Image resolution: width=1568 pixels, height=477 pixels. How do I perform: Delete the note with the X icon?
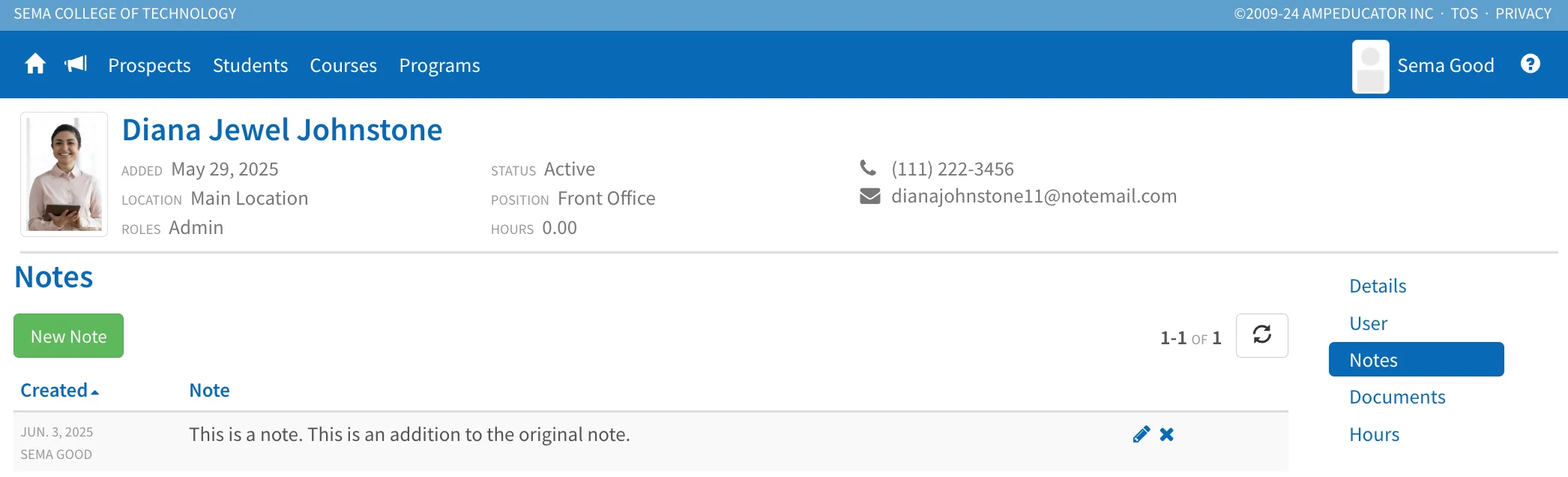(1167, 434)
